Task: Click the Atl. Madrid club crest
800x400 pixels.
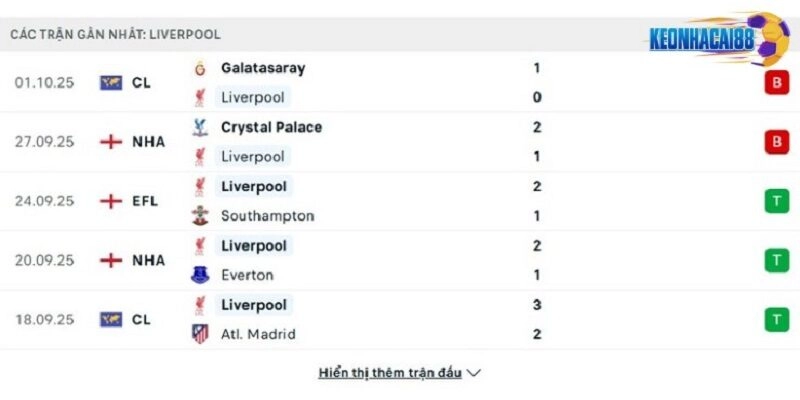Action: click(200, 334)
